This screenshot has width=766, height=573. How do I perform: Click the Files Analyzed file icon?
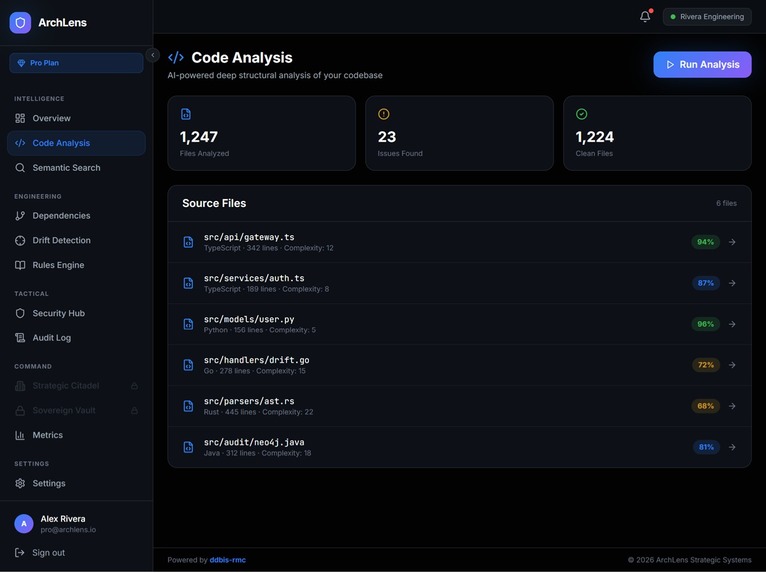click(186, 114)
